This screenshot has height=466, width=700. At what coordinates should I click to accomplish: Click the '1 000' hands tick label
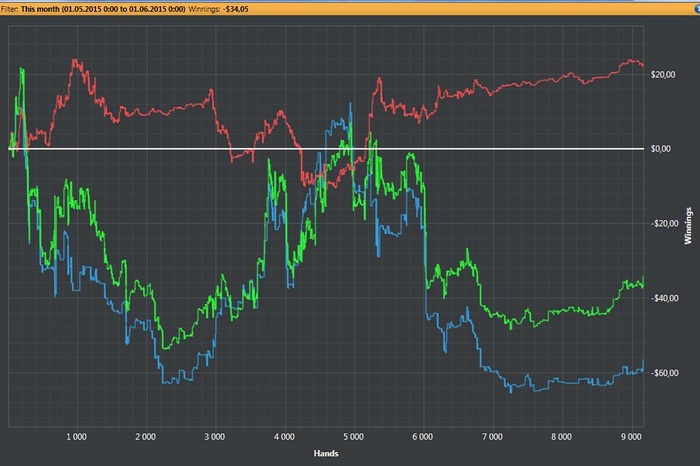[x=76, y=437]
